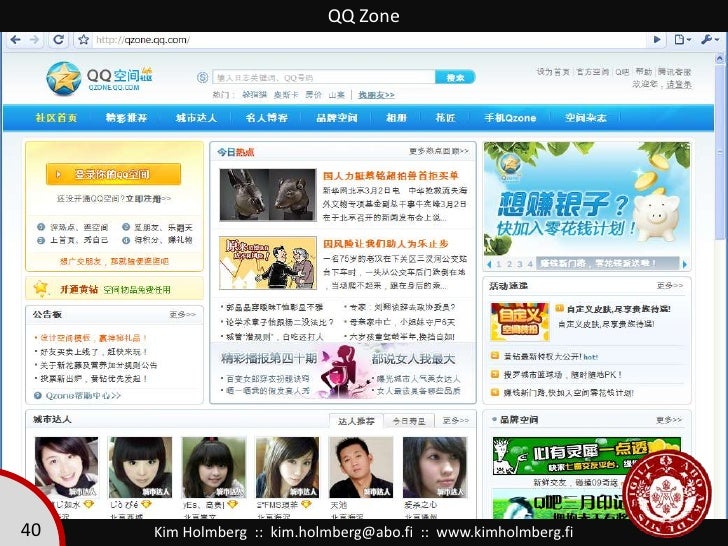Open the 自定义 skin promotion thumbnail
This screenshot has width=728, height=546.
[x=520, y=322]
